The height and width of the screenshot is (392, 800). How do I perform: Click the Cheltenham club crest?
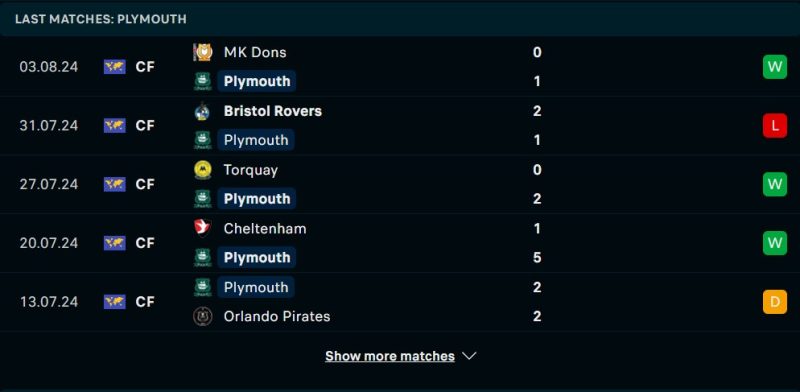click(203, 228)
